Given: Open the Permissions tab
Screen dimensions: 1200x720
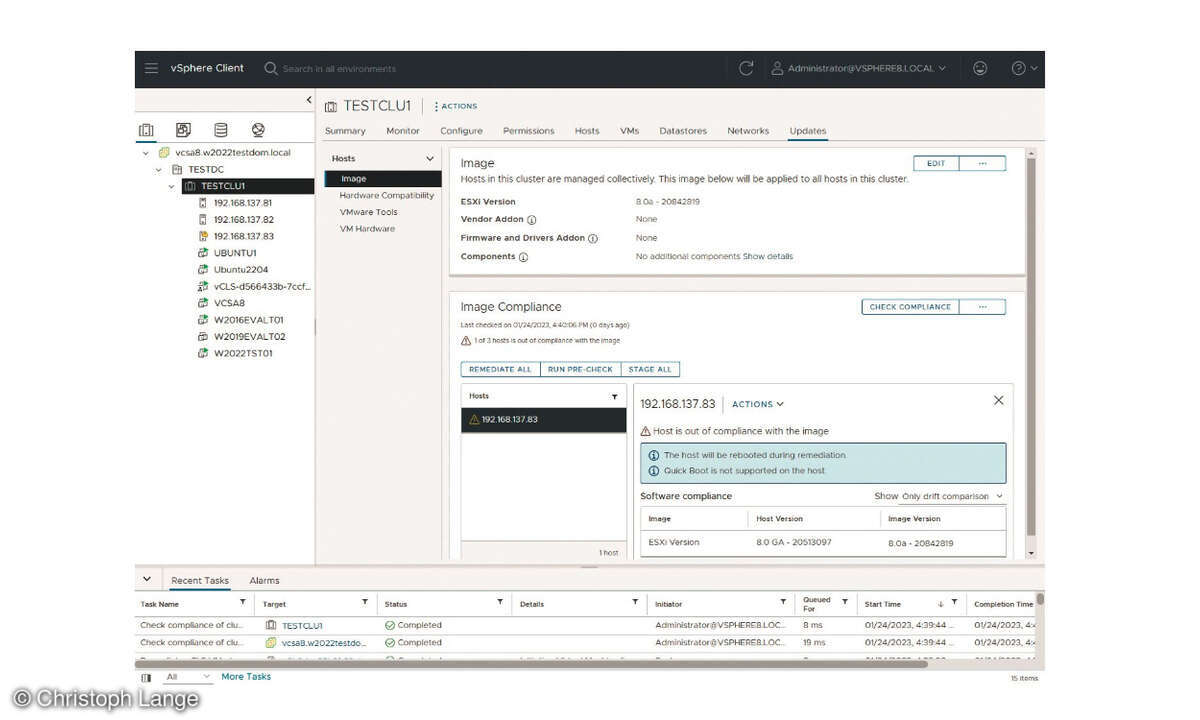Looking at the screenshot, I should (x=528, y=131).
